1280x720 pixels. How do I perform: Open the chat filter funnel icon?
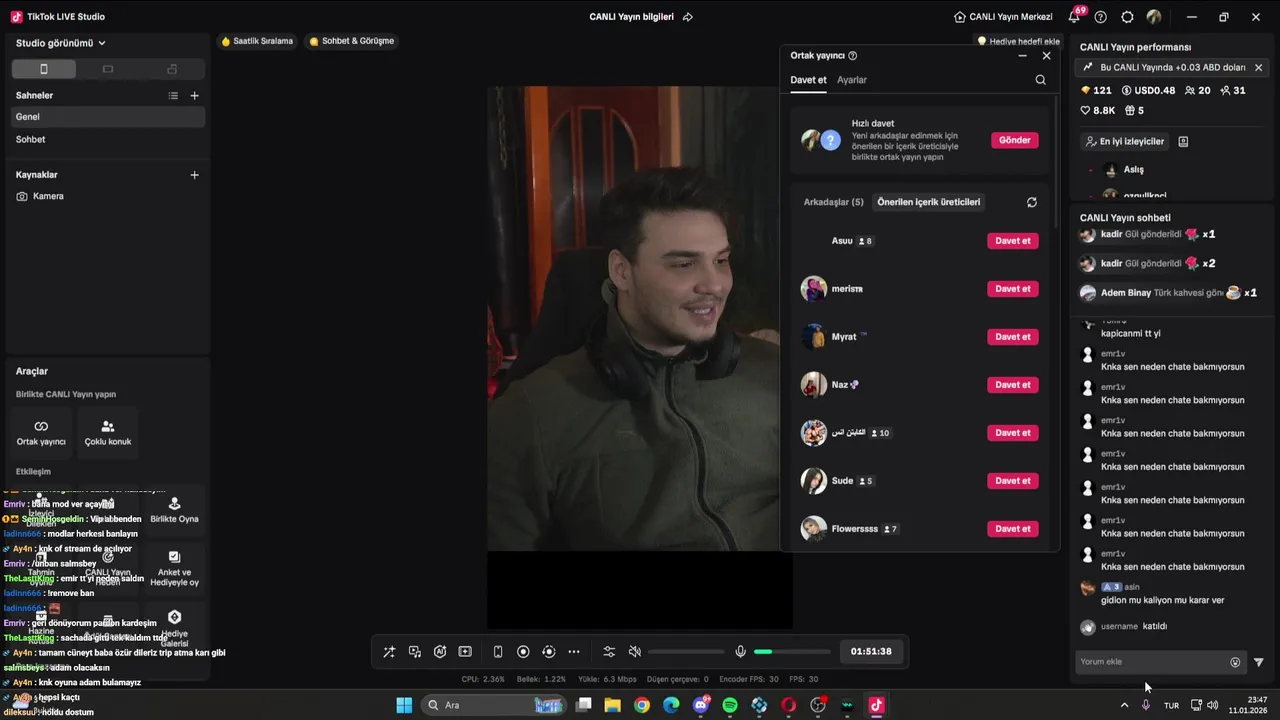click(1259, 662)
